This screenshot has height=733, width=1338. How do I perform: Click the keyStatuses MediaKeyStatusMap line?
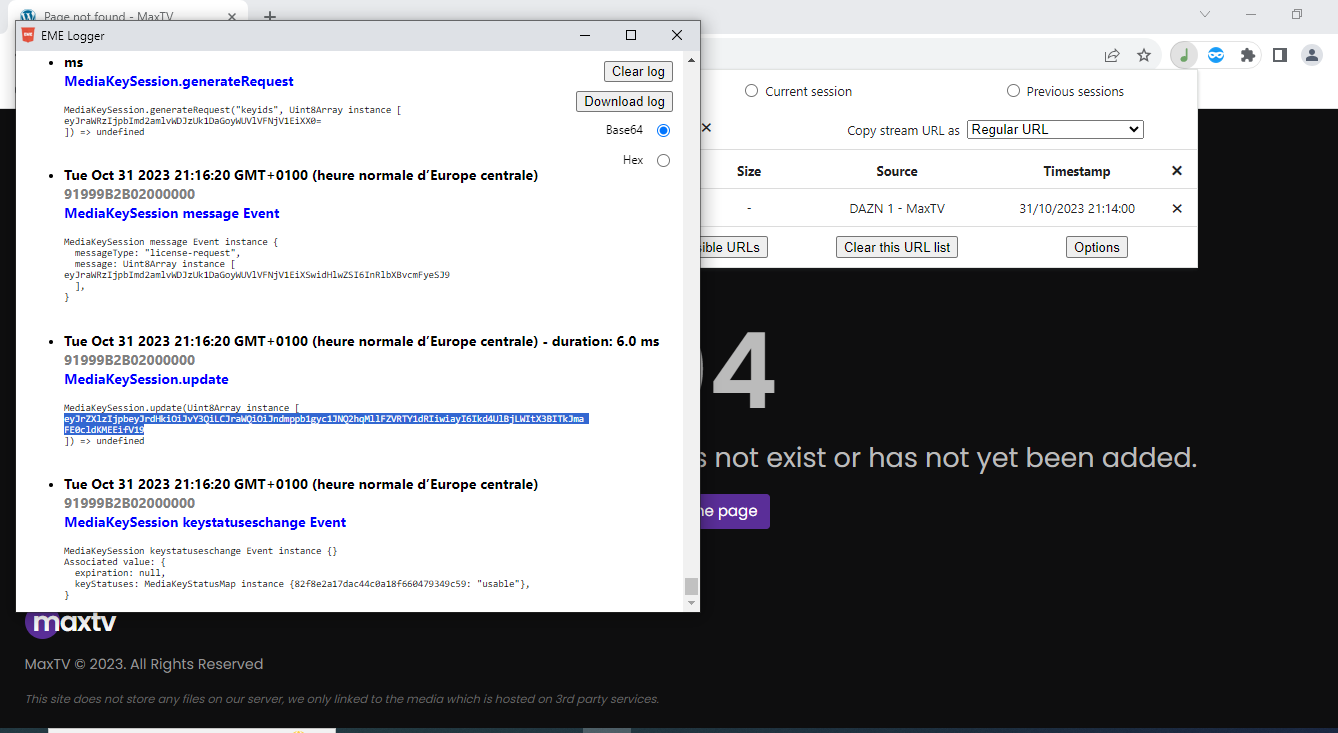tap(302, 583)
